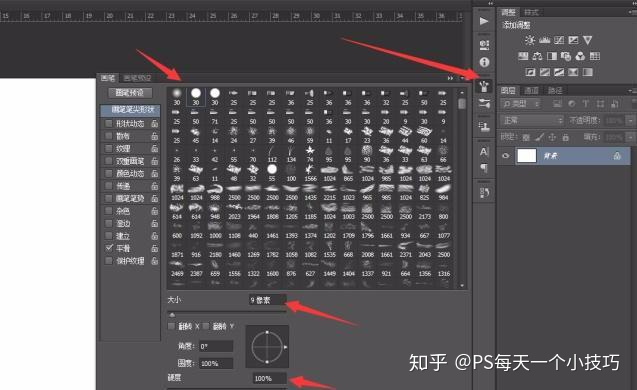
Task: Select the 画笔笔尖形状 option
Action: tap(130, 110)
